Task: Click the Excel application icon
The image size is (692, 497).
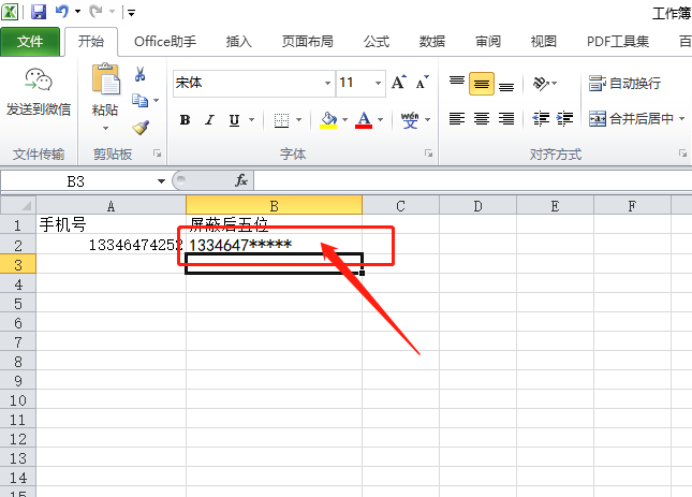Action: pos(9,12)
